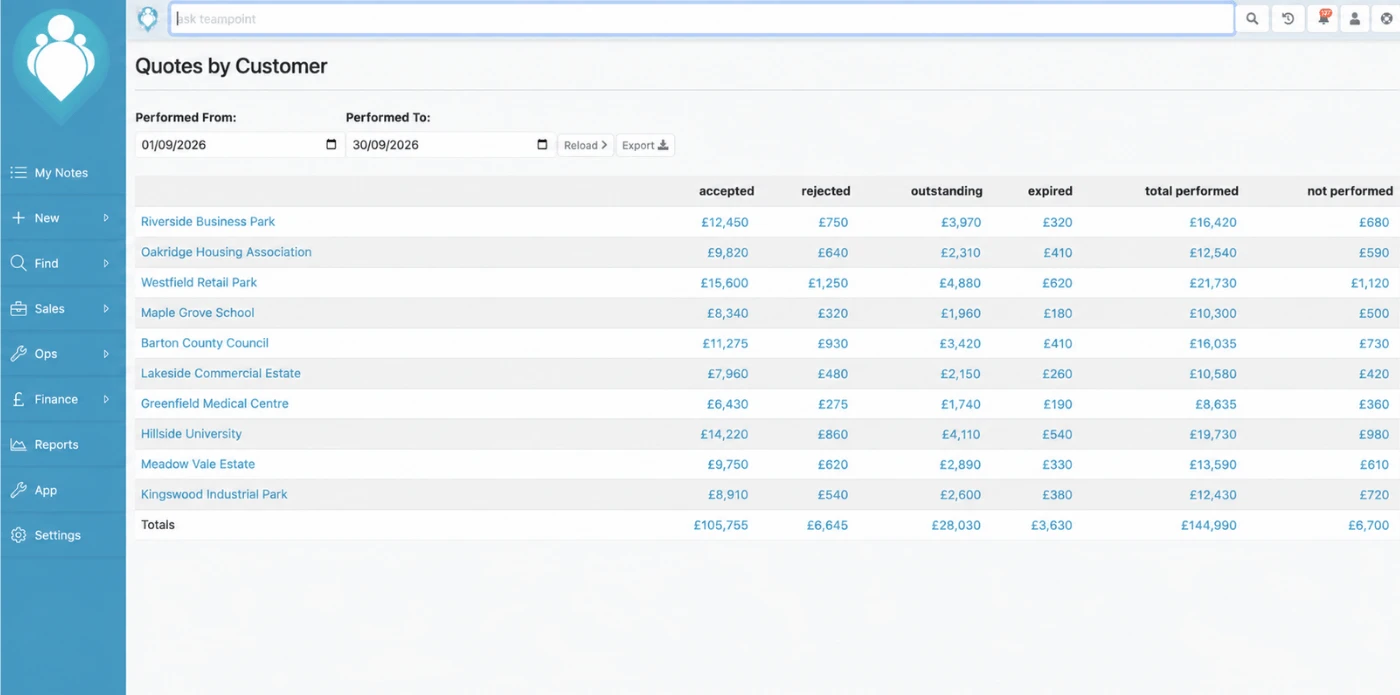1400x695 pixels.
Task: Click the plus icon beside New
Action: tap(18, 218)
